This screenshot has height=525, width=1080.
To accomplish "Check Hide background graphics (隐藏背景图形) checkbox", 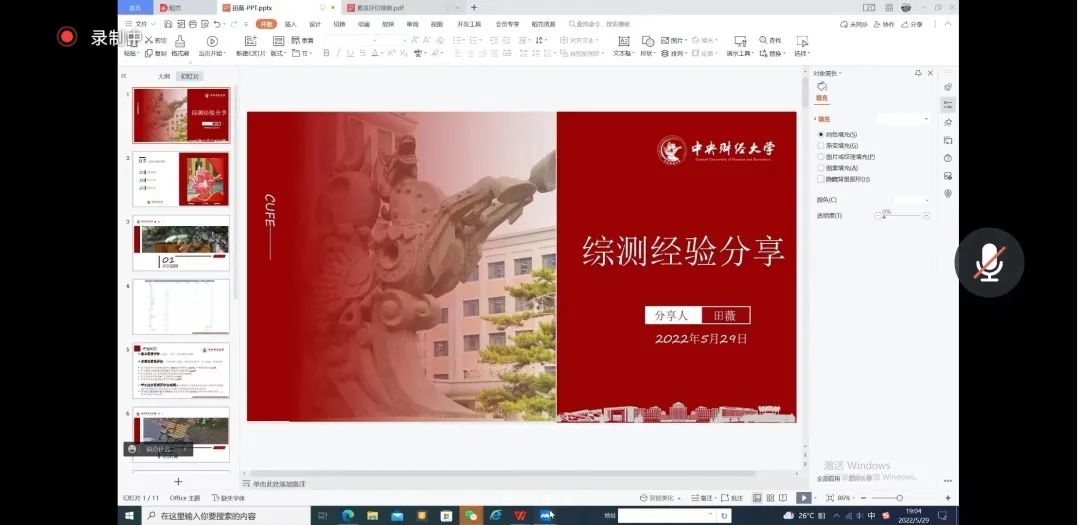I will (x=821, y=179).
